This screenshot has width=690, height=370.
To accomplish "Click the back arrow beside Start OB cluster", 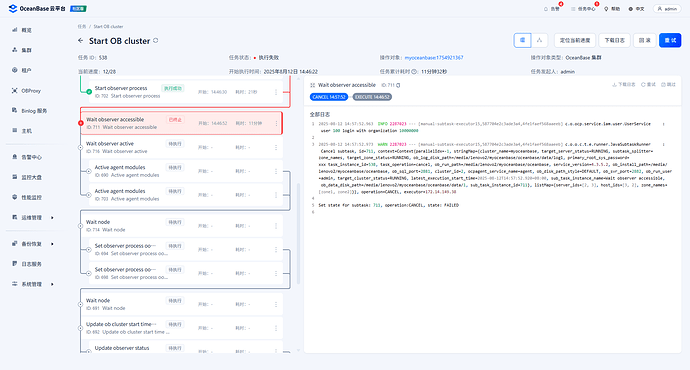I will coord(81,40).
